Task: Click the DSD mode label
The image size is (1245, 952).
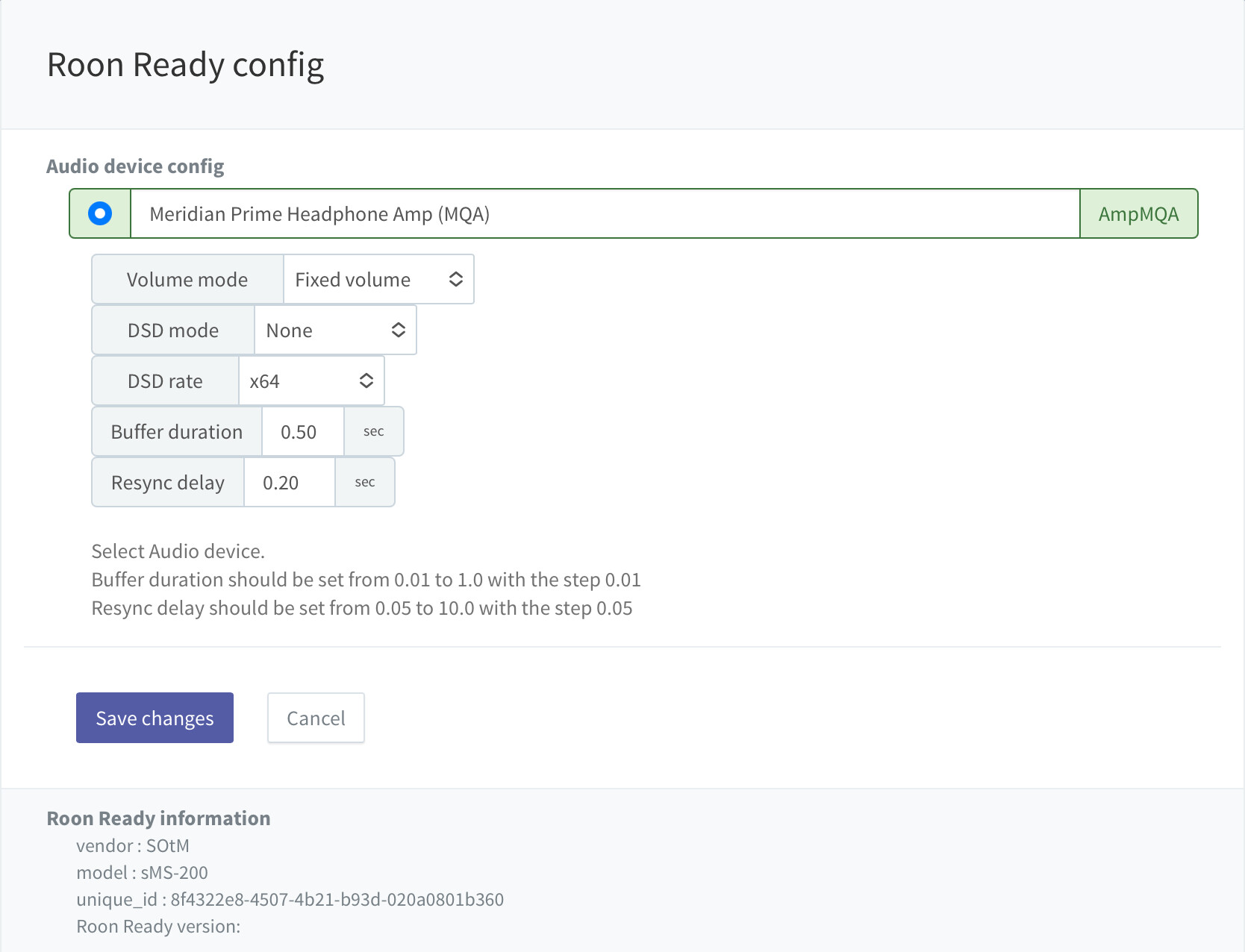Action: tap(173, 330)
